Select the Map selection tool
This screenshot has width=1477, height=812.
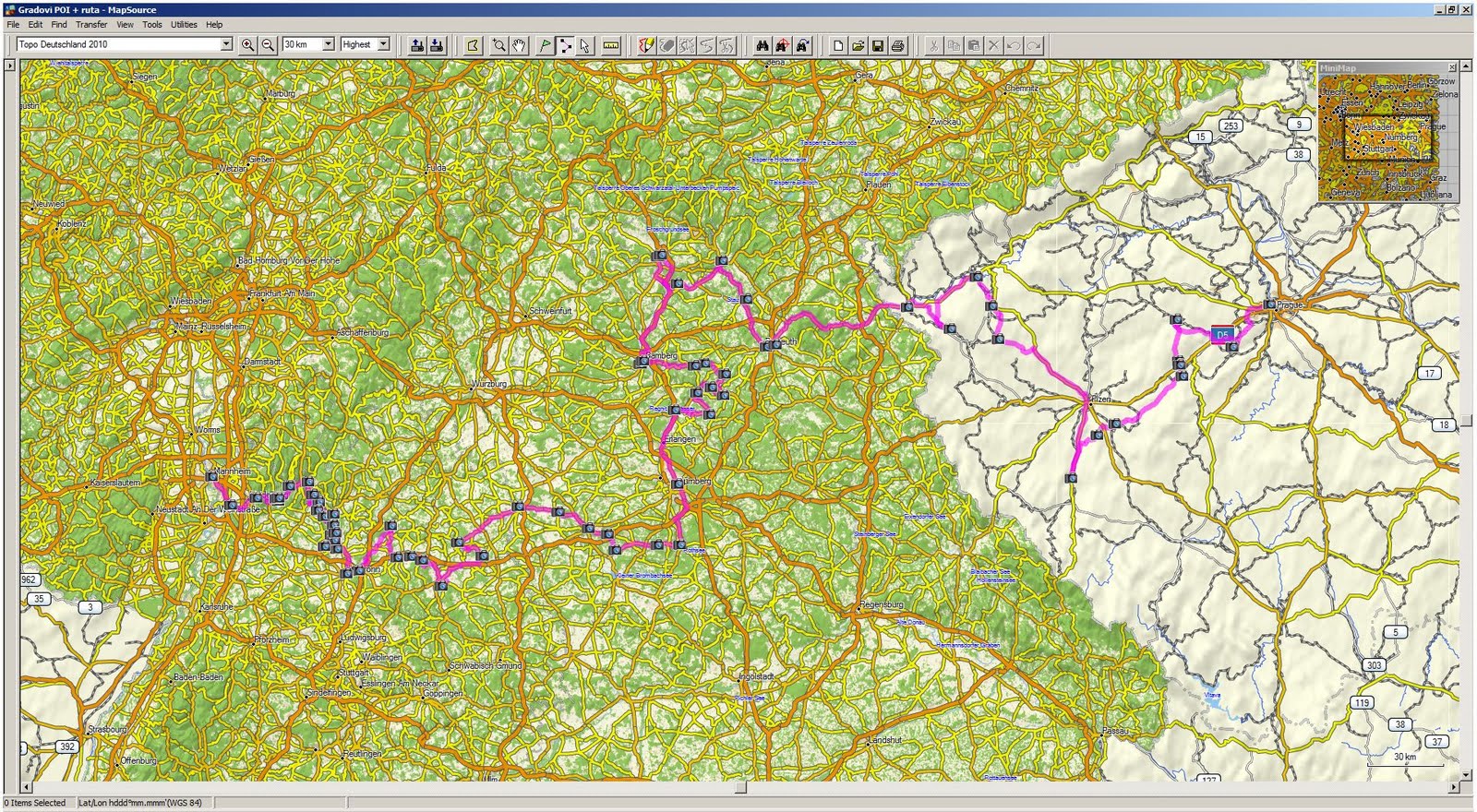point(473,44)
